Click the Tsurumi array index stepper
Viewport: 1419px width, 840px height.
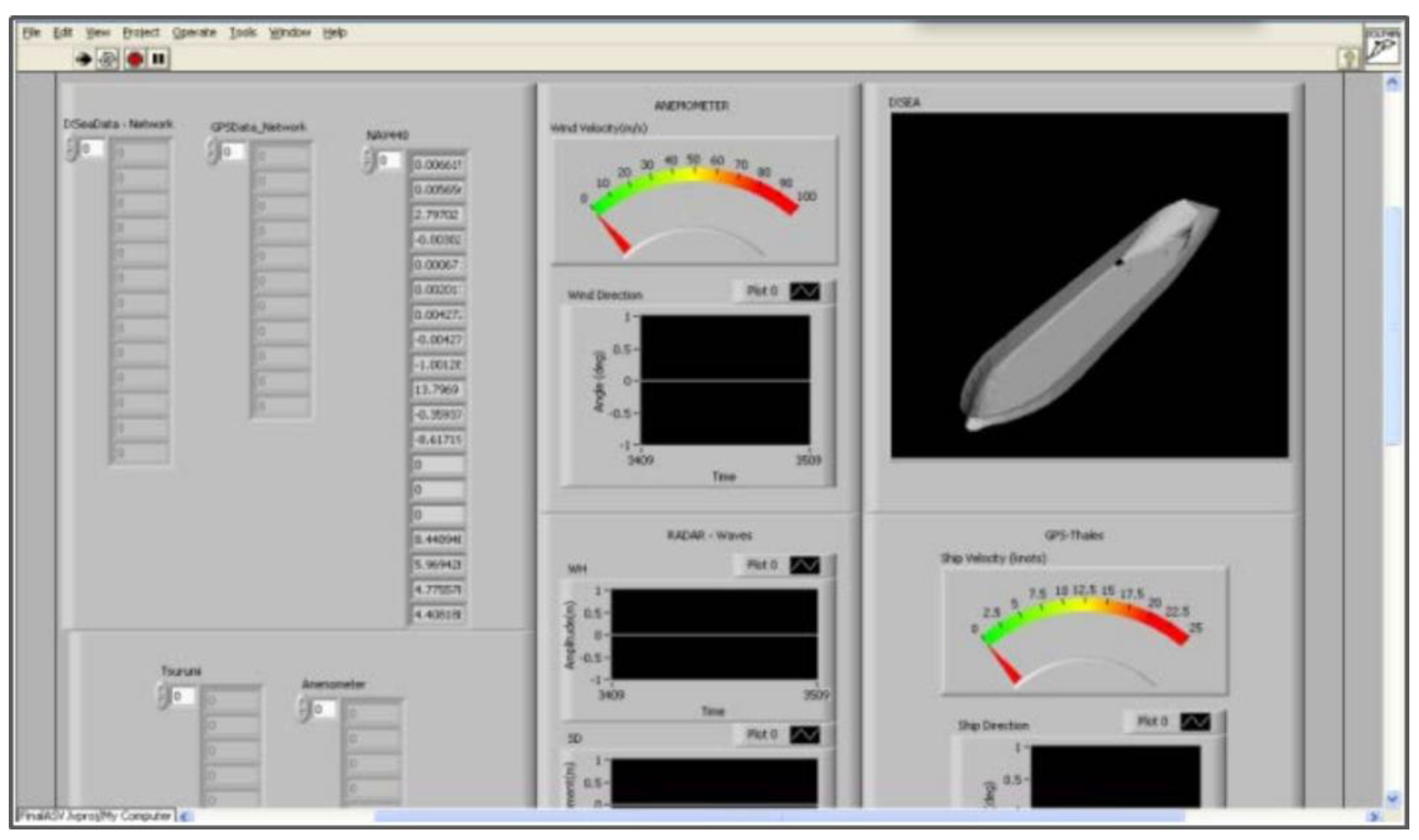click(163, 696)
